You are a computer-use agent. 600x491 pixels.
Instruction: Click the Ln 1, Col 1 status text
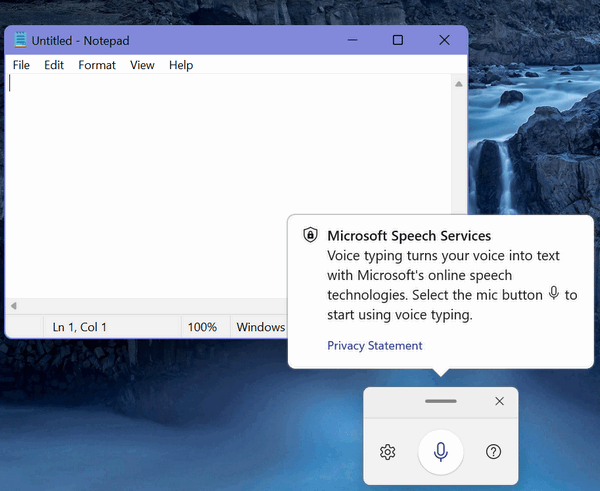(x=79, y=327)
